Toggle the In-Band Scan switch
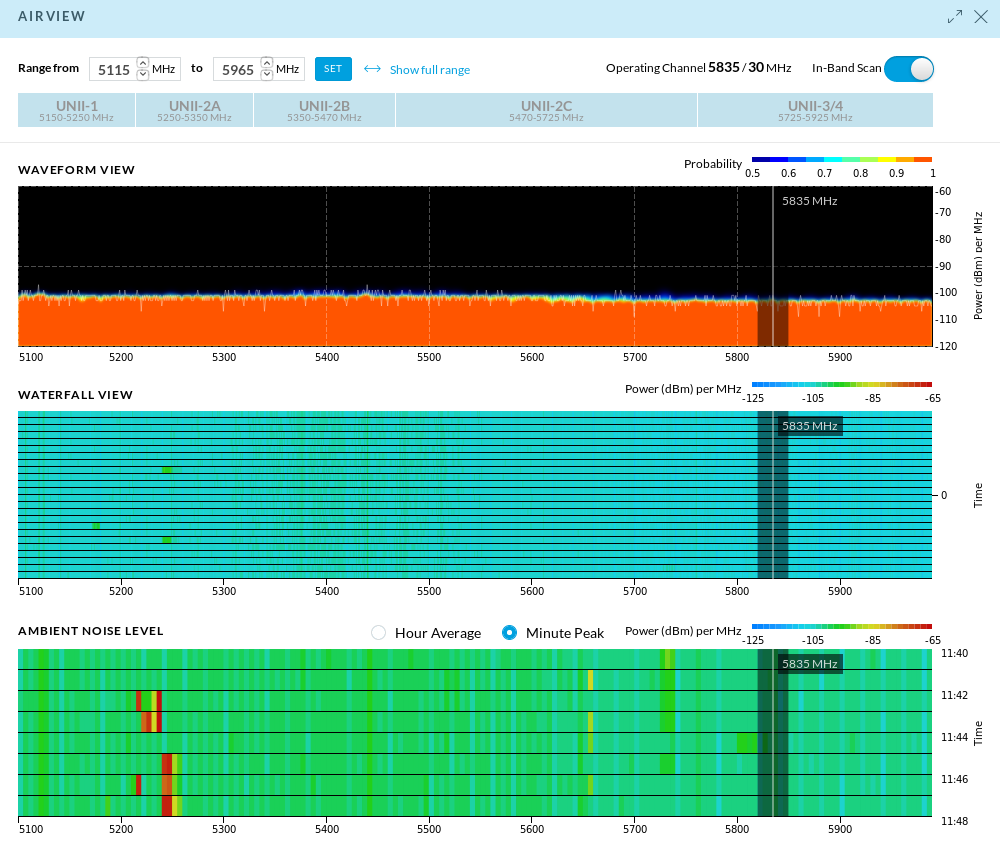The height and width of the screenshot is (868, 1000). click(908, 69)
